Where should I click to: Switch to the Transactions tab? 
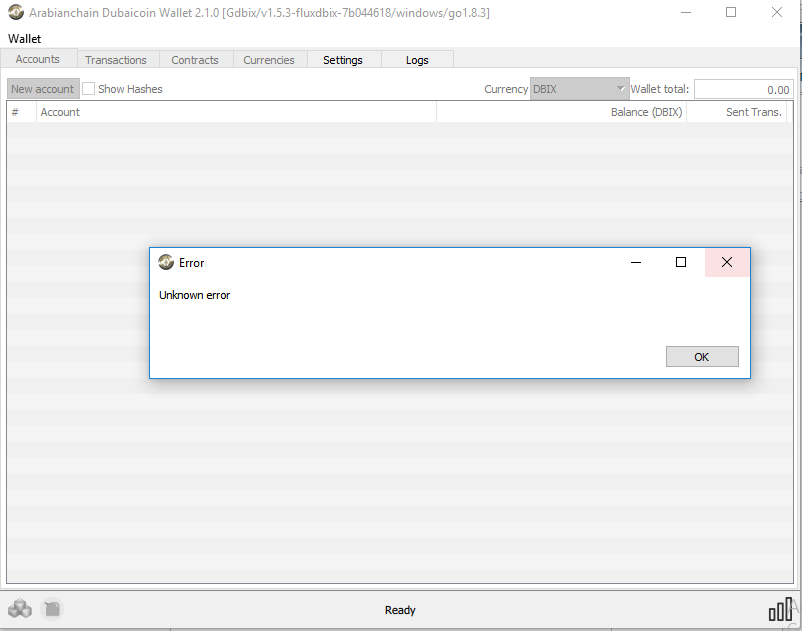click(x=116, y=60)
